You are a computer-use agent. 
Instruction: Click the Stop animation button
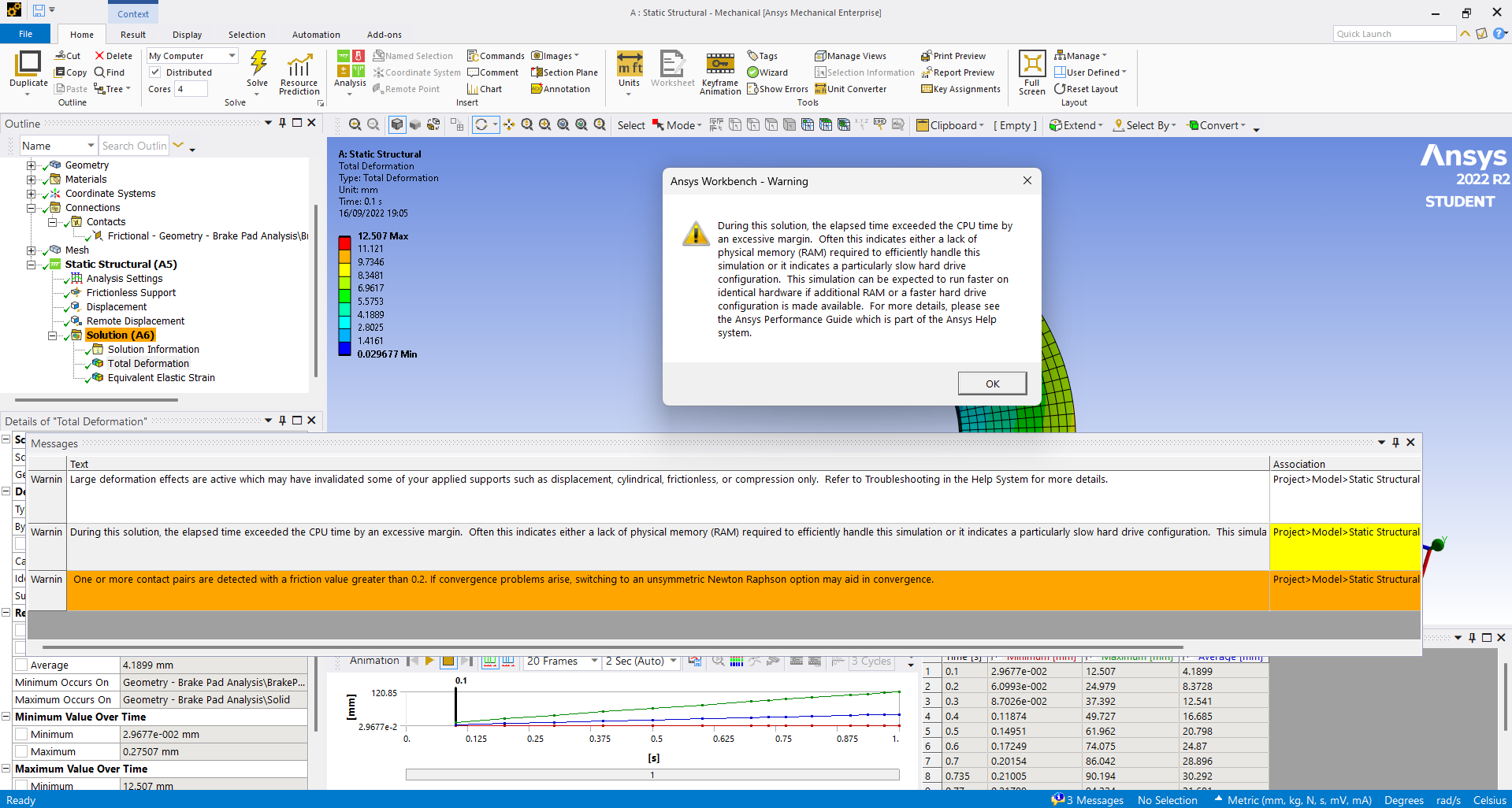pyautogui.click(x=448, y=662)
